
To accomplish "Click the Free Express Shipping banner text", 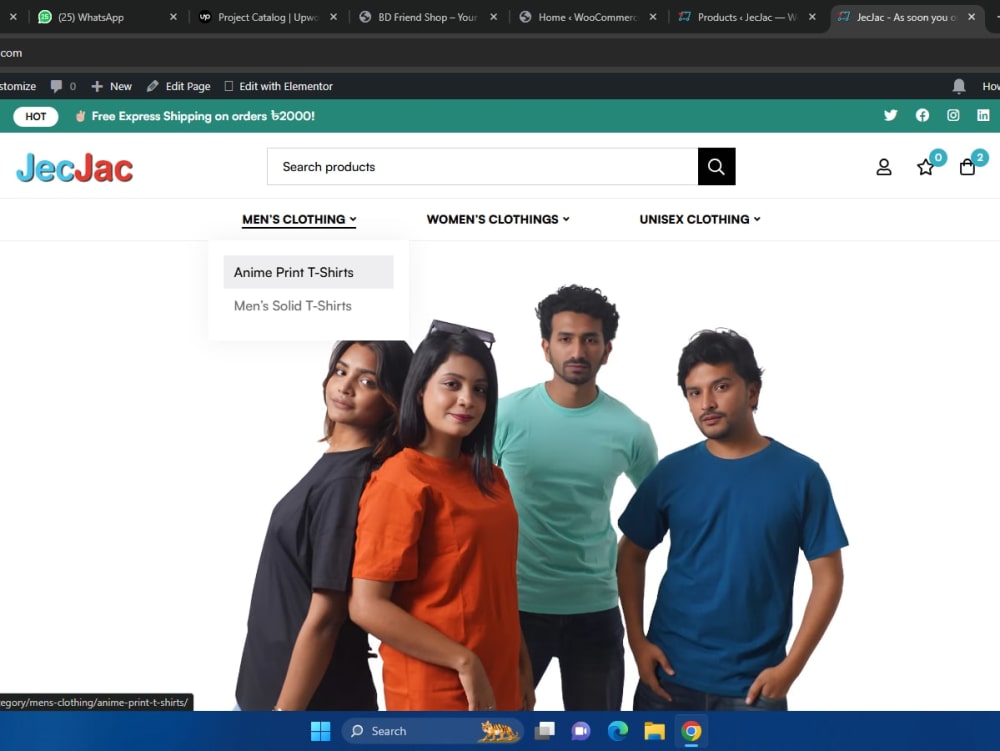I will point(203,116).
